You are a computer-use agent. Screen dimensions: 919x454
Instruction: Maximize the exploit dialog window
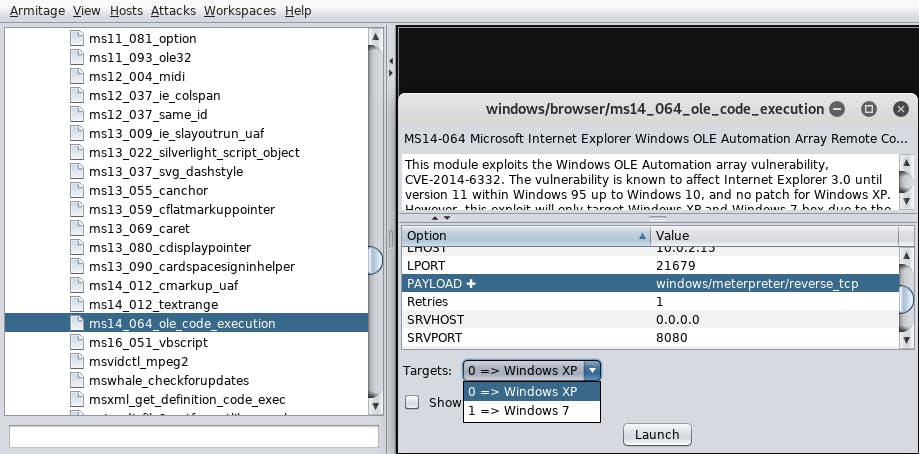[x=869, y=109]
